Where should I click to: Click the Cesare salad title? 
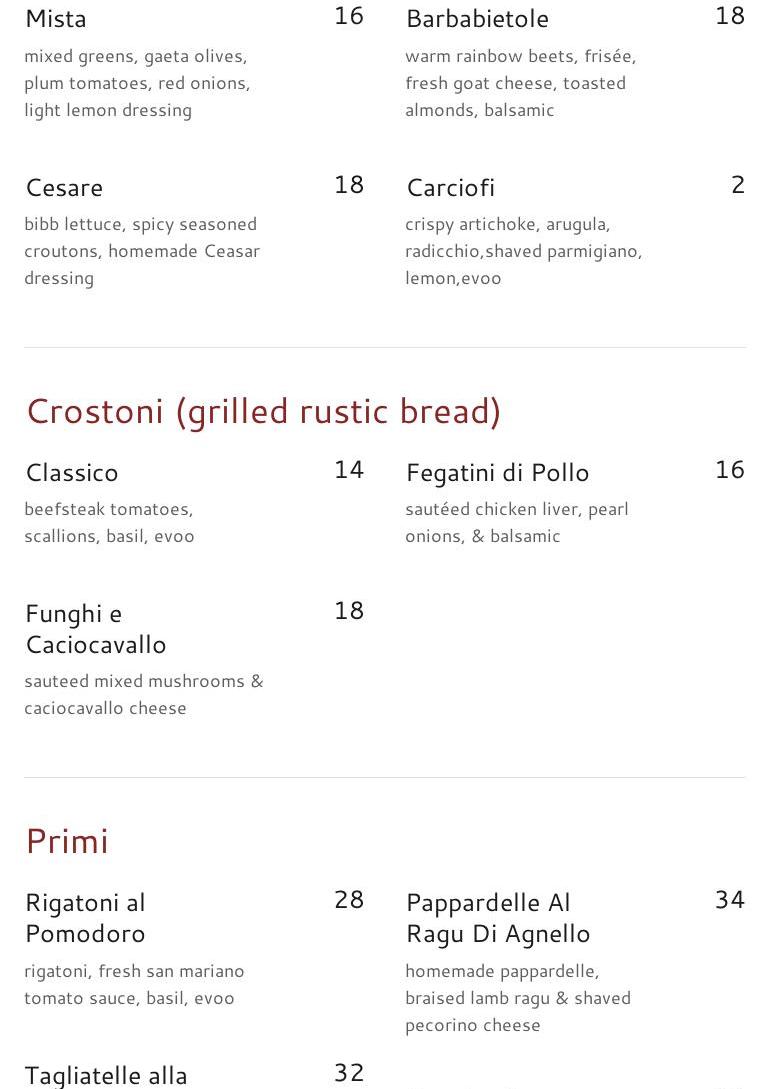pos(64,188)
